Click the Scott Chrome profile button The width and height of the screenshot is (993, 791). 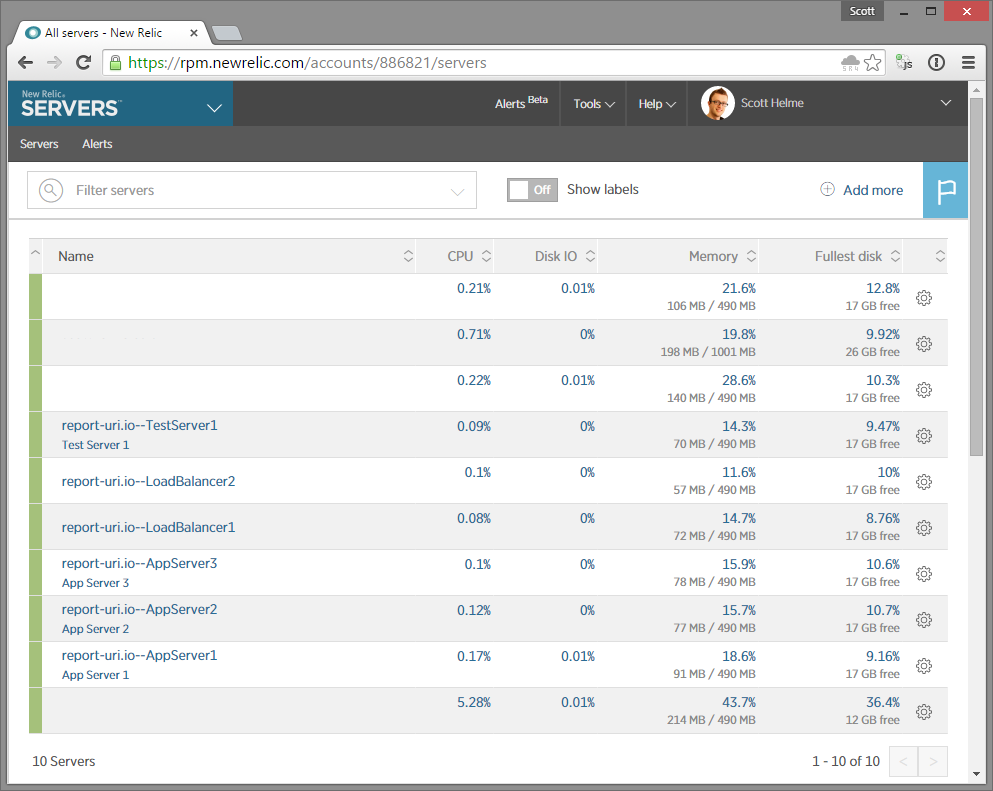862,11
